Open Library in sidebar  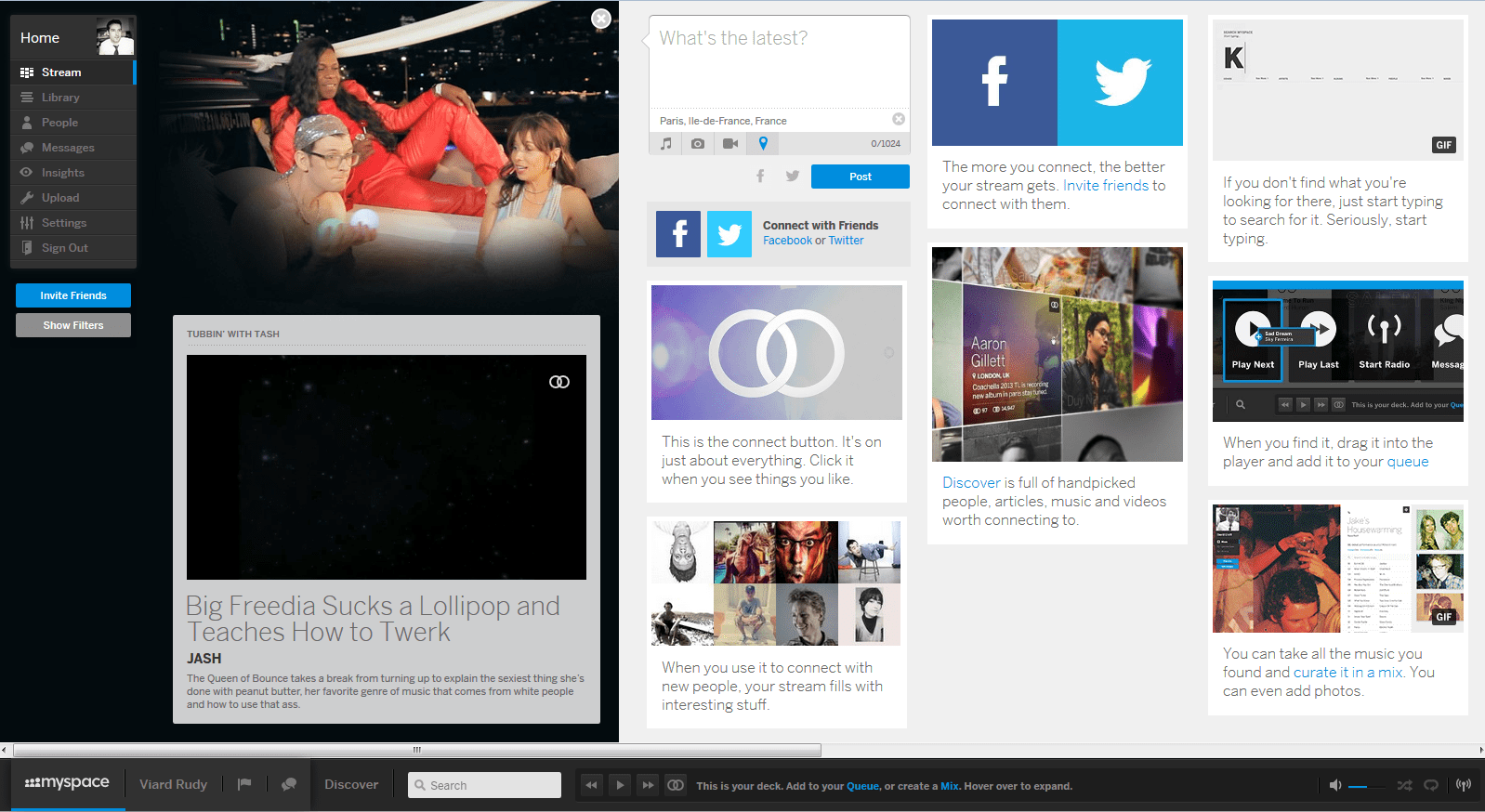coord(73,98)
